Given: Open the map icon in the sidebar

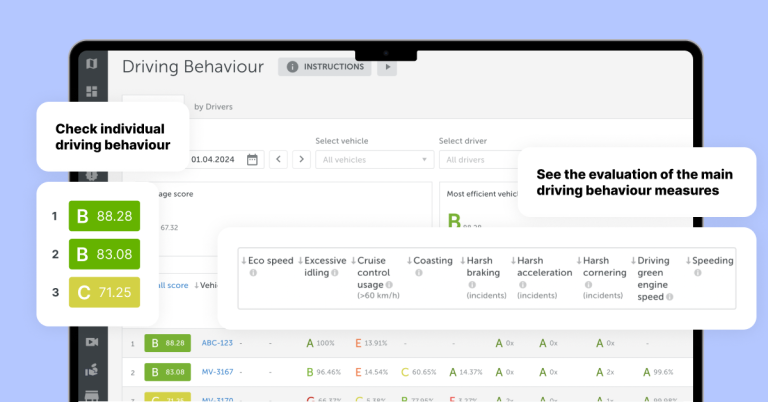Looking at the screenshot, I should coord(92,64).
